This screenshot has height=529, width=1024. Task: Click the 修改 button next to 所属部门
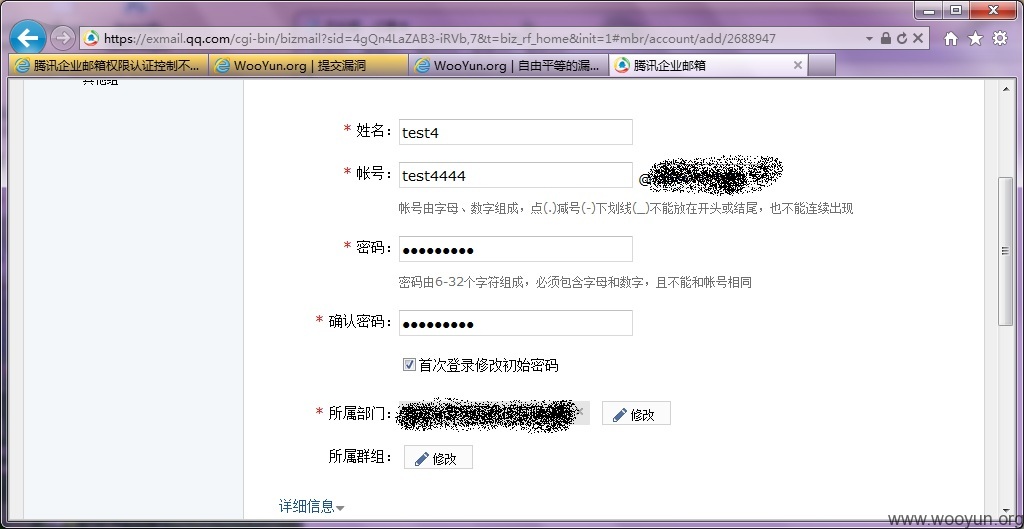(x=636, y=414)
